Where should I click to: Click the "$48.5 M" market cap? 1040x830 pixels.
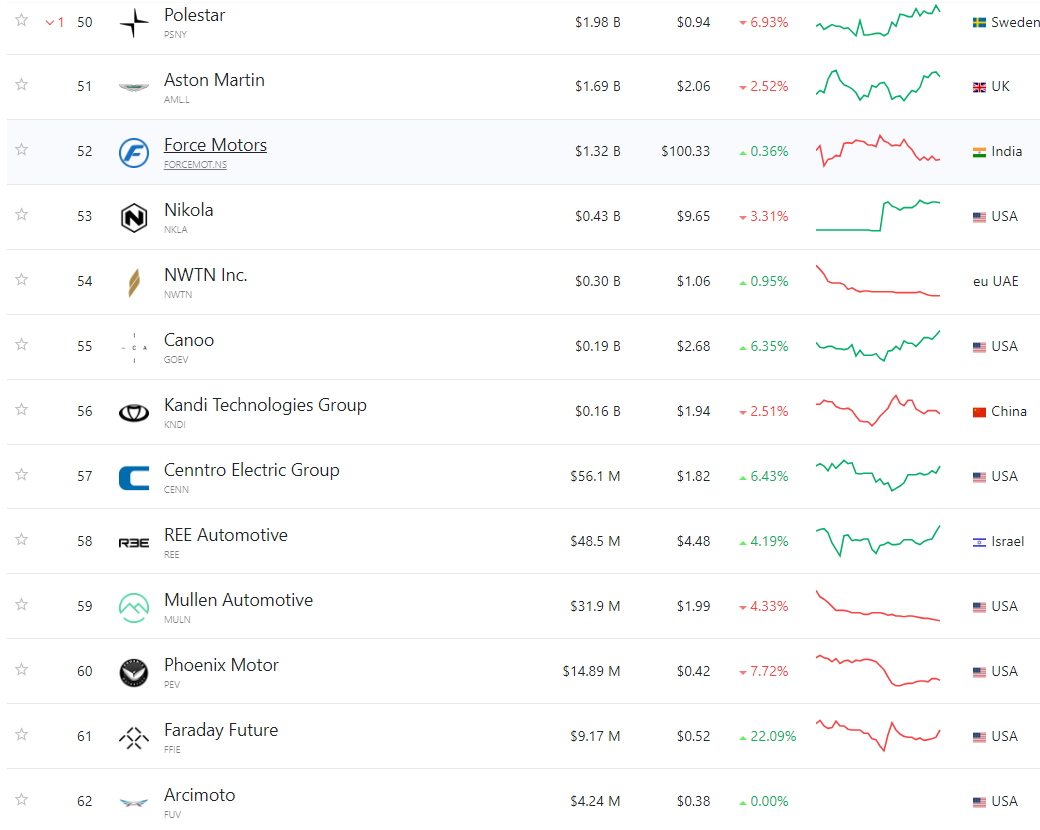pyautogui.click(x=595, y=542)
